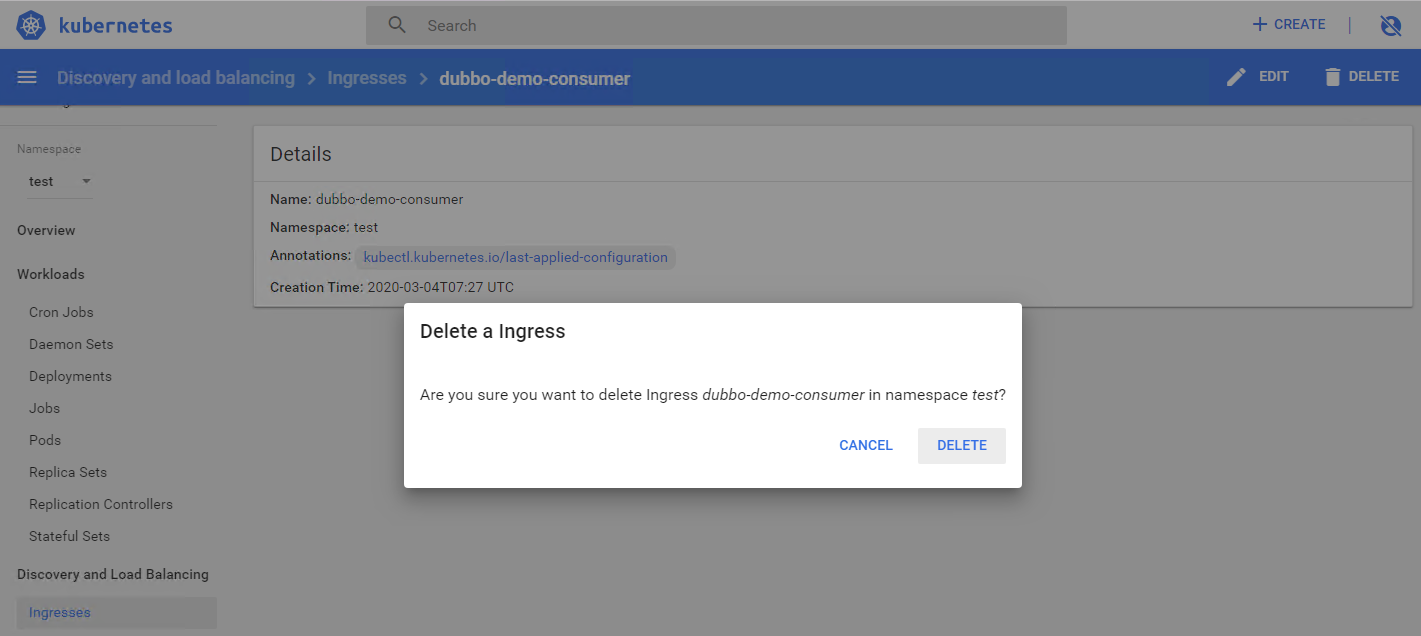Navigate to Discovery and load balancing breadcrumb
Image resolution: width=1421 pixels, height=636 pixels.
pyautogui.click(x=176, y=78)
